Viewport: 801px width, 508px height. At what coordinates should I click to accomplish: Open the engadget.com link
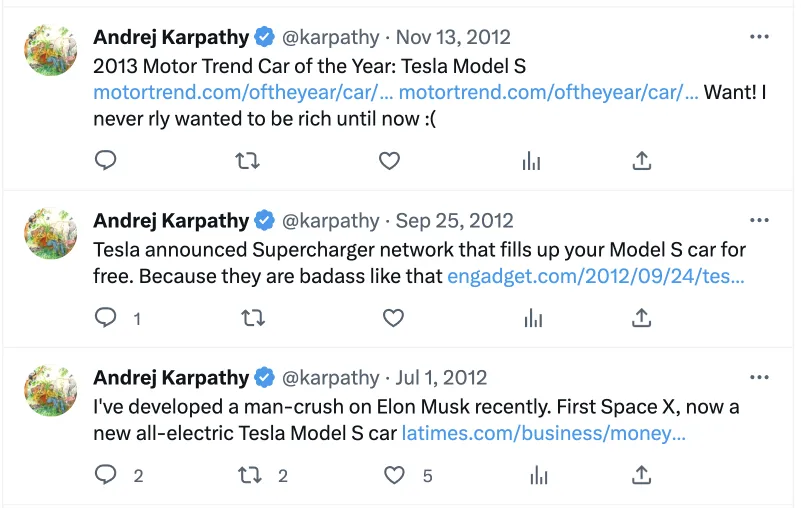point(596,275)
